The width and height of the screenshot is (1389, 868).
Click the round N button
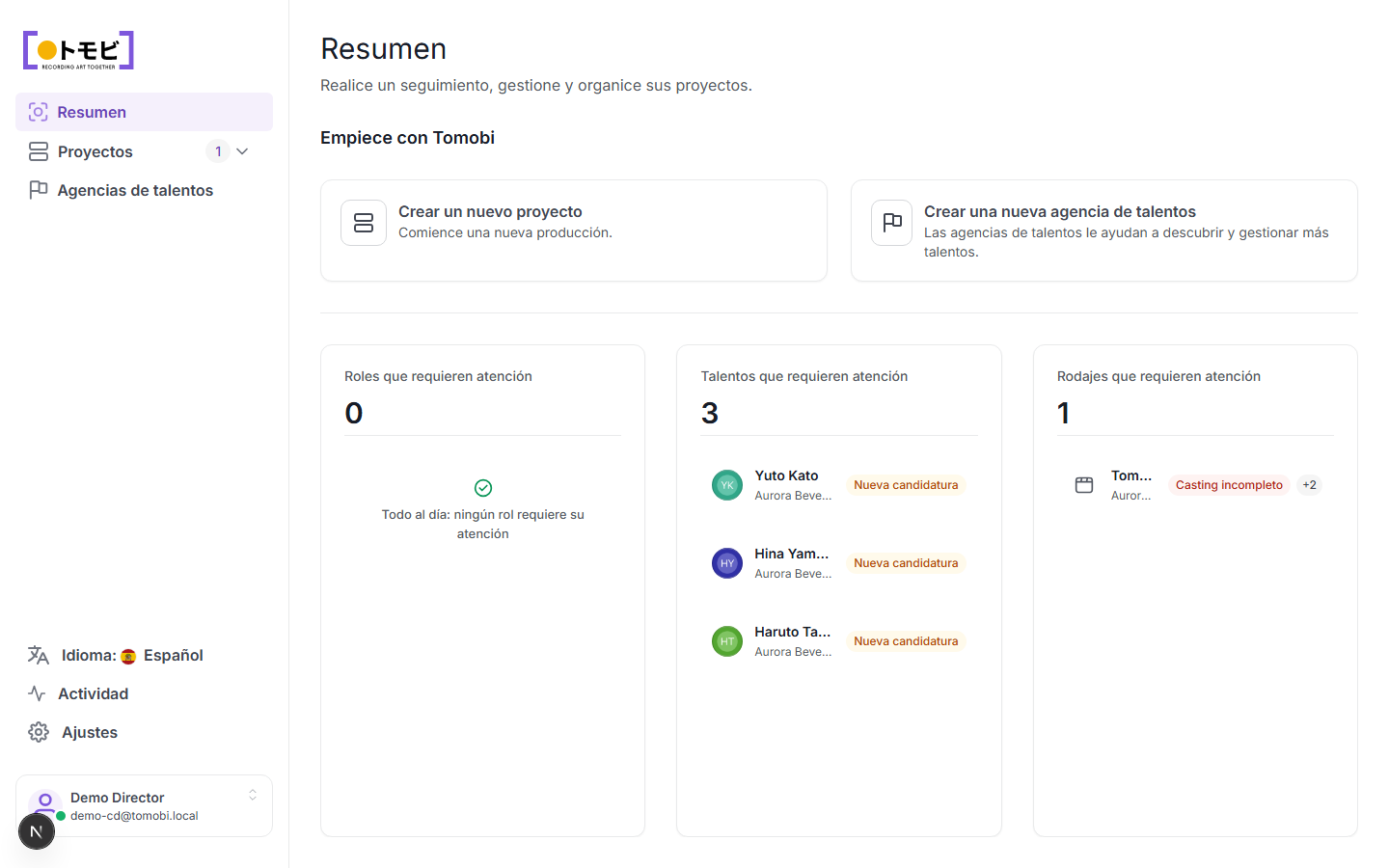click(37, 831)
